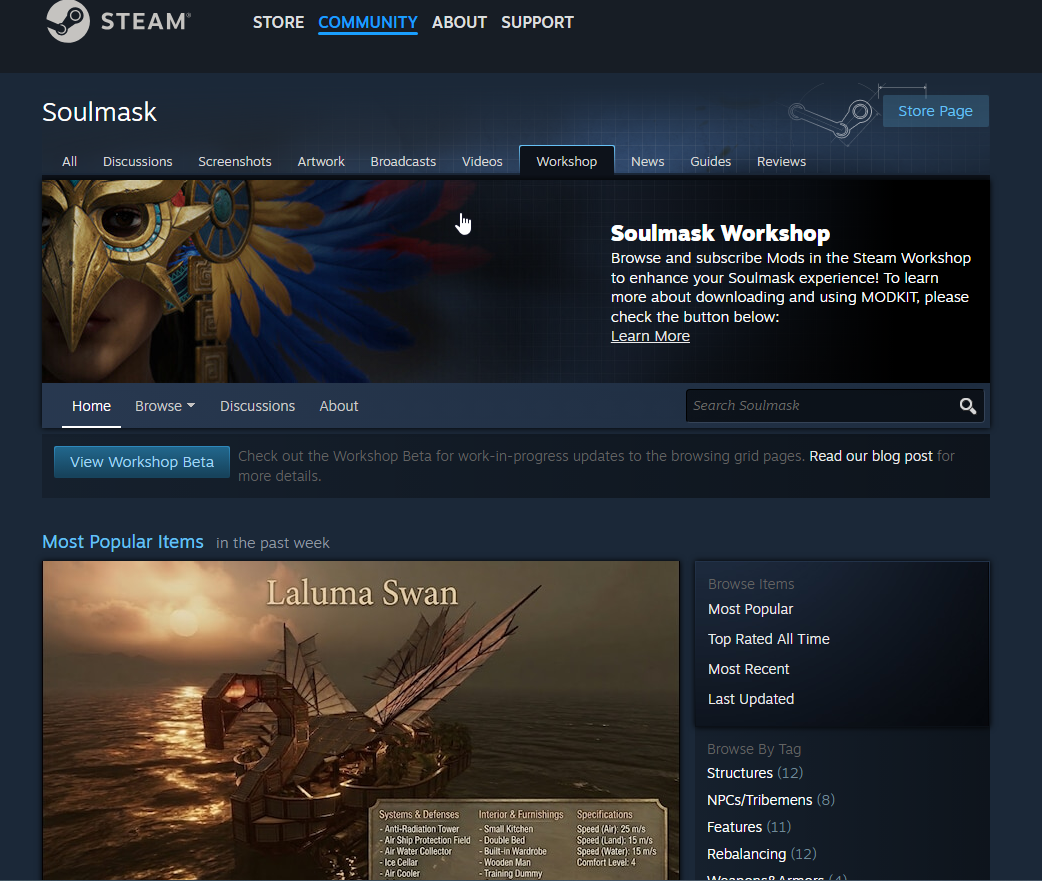Switch to the Discussions tab

pos(137,161)
